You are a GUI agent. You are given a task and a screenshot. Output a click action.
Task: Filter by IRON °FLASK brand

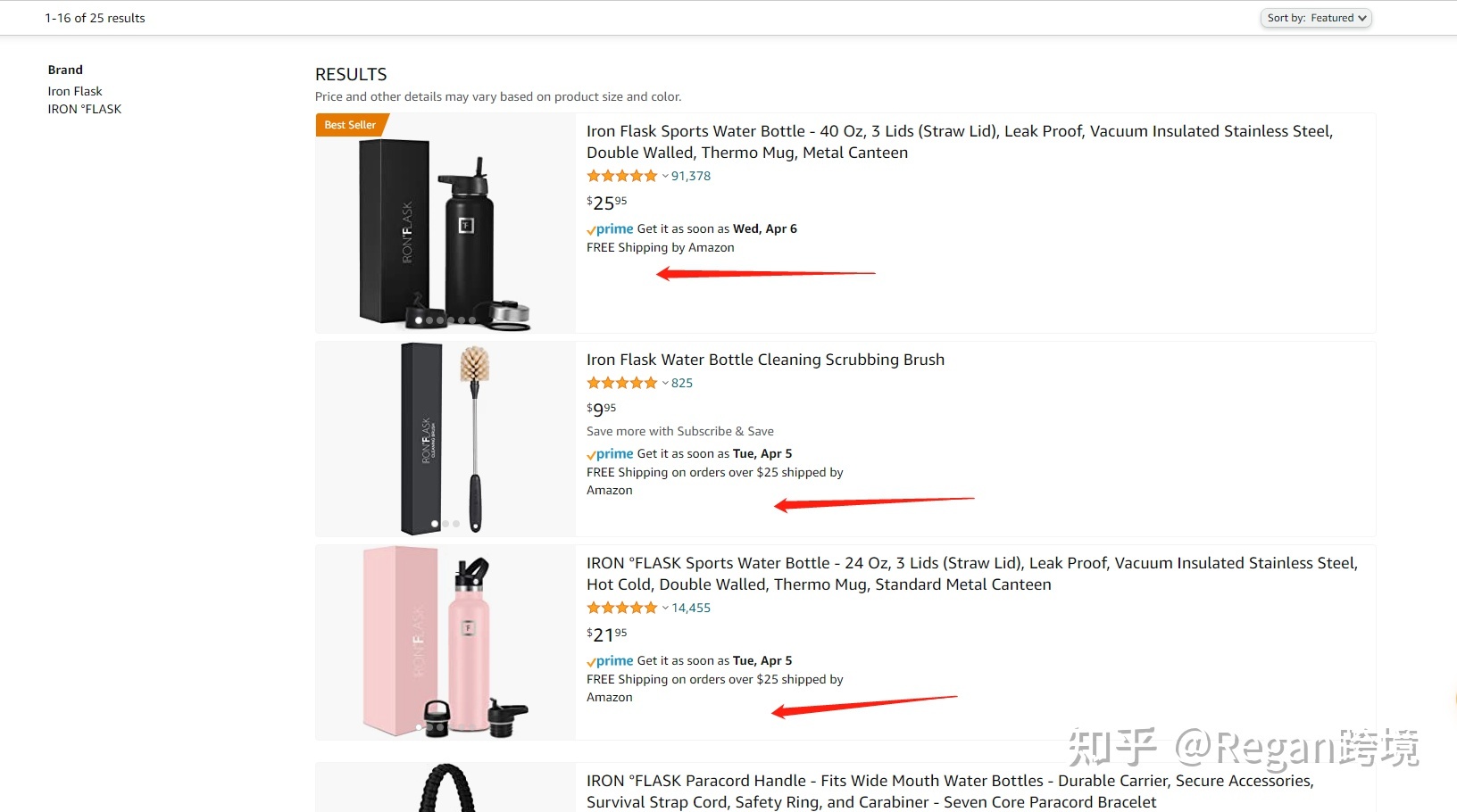(x=85, y=109)
